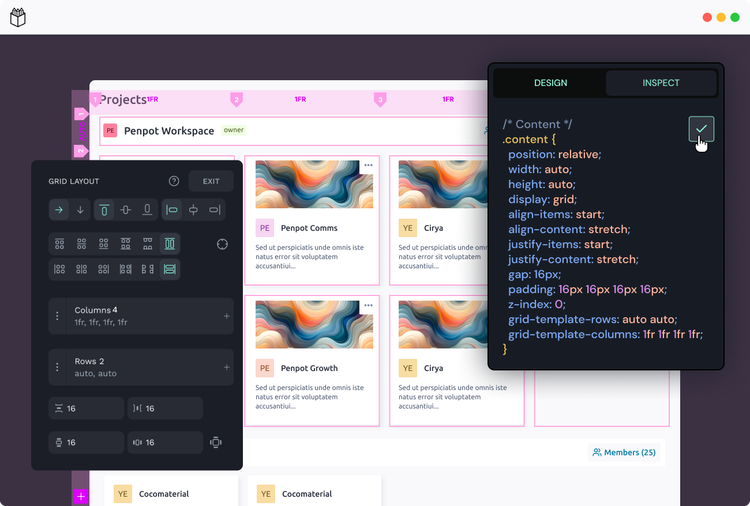Click the locate grid crosshair icon

coord(222,244)
